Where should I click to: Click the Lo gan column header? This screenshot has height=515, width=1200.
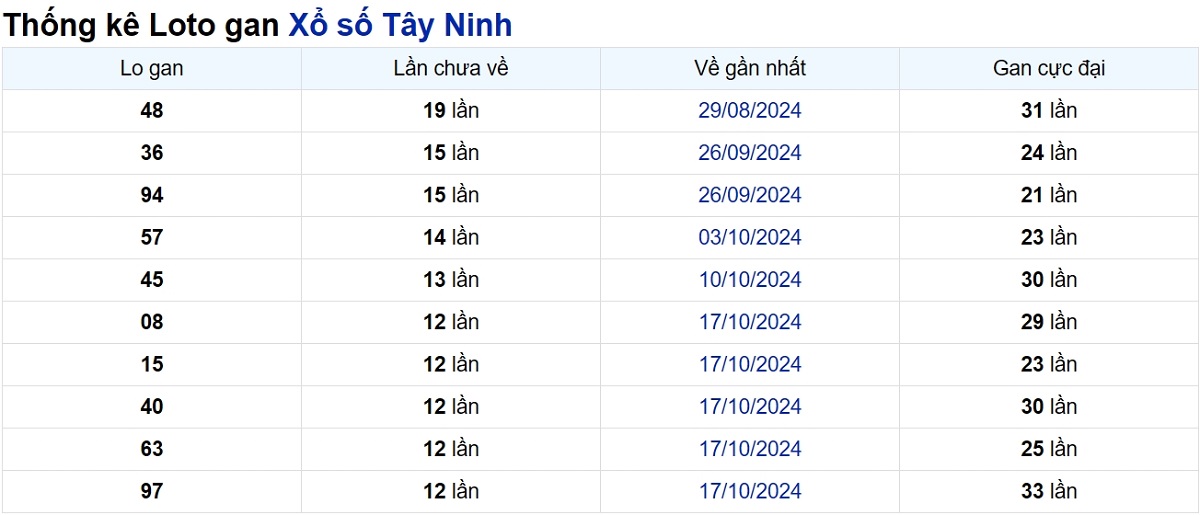[152, 69]
